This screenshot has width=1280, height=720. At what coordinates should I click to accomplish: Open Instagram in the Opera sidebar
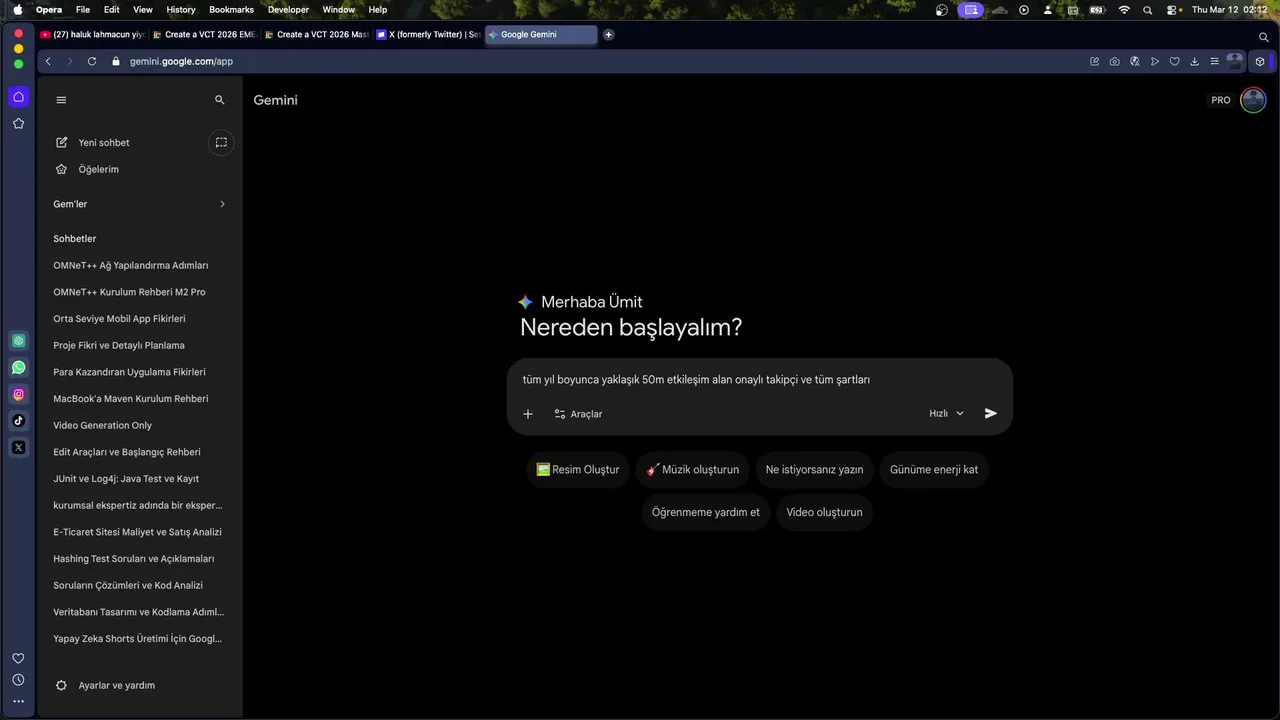point(18,394)
